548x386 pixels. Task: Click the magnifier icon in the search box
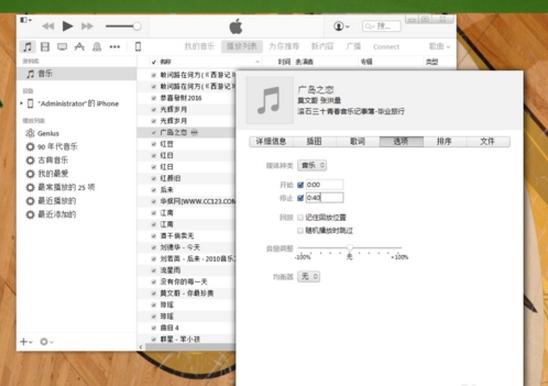click(369, 26)
